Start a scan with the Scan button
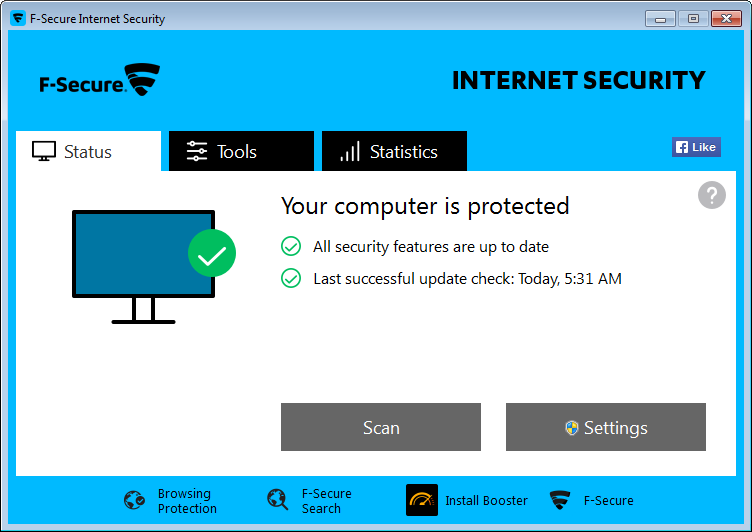 click(x=381, y=428)
